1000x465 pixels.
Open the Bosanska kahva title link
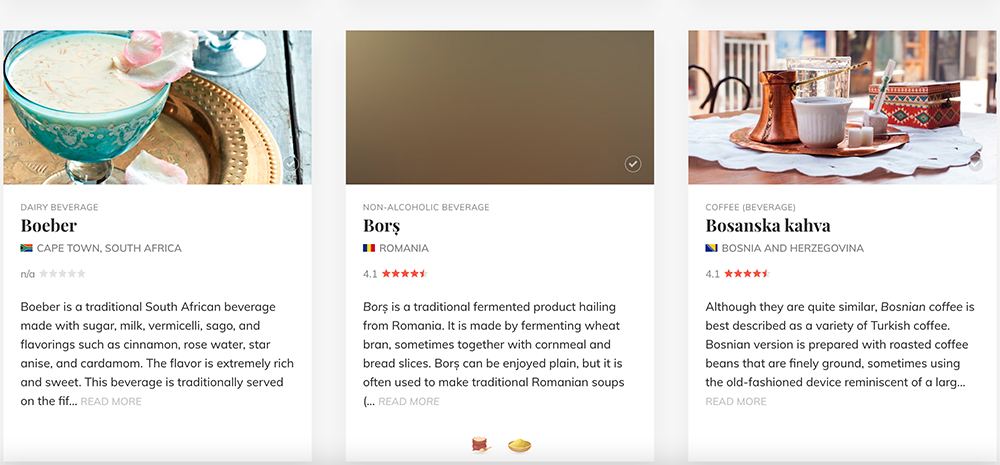pyautogui.click(x=768, y=225)
